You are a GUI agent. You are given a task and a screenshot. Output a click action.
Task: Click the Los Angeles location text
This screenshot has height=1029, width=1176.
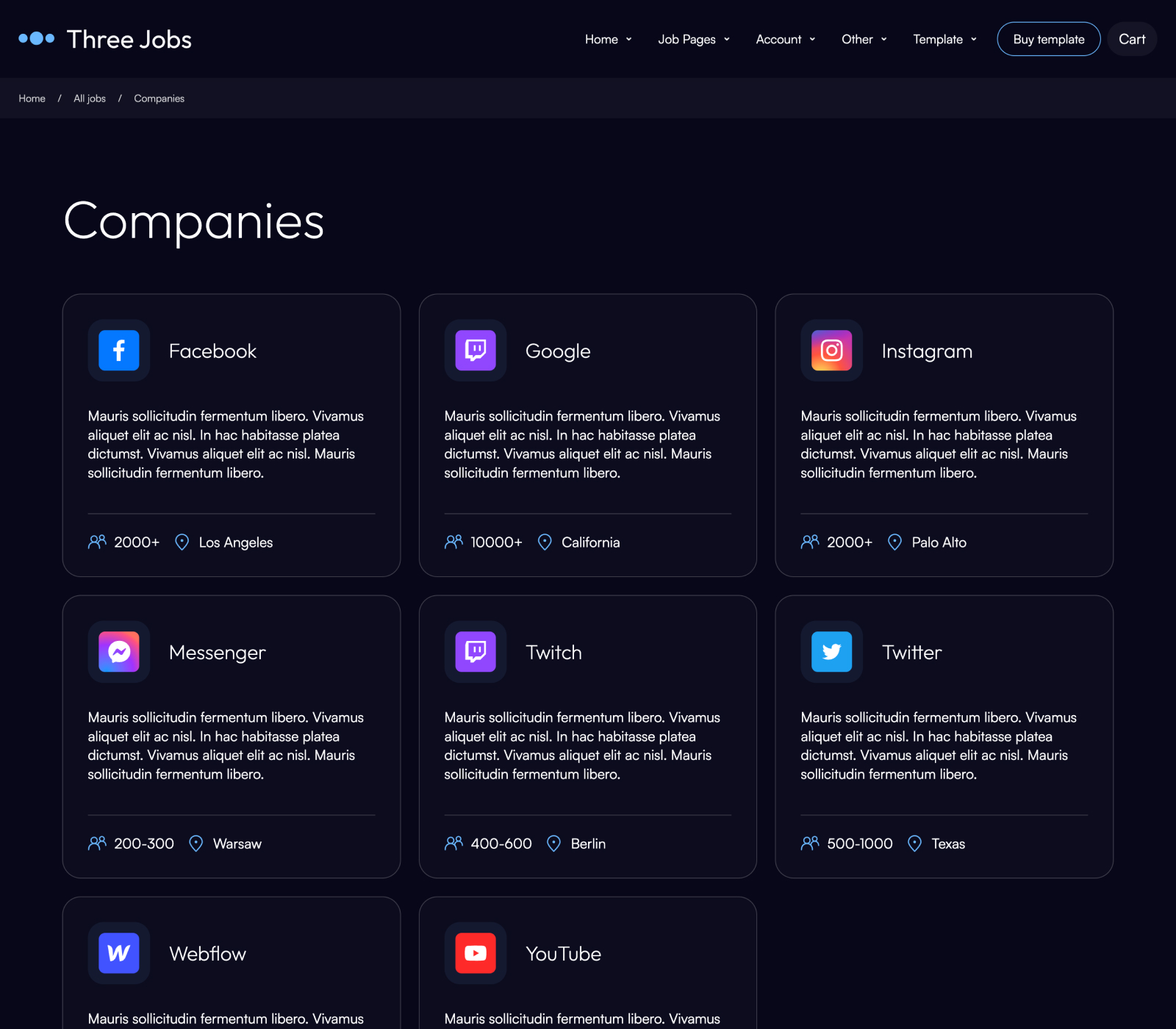click(236, 542)
